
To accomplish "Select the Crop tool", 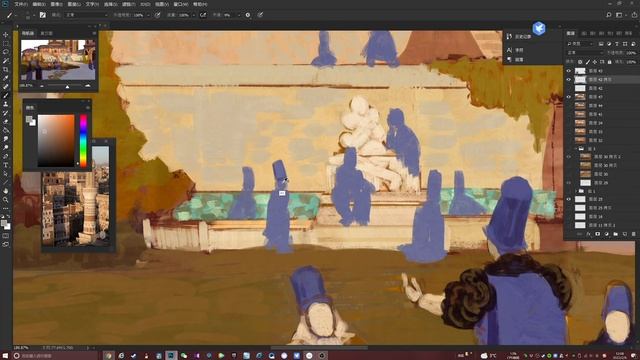I will pyautogui.click(x=6, y=69).
